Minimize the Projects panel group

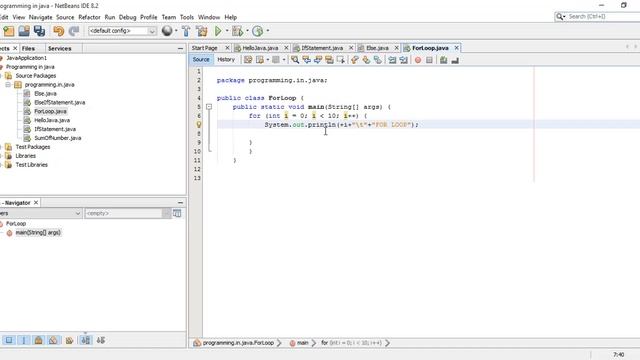pos(180,48)
